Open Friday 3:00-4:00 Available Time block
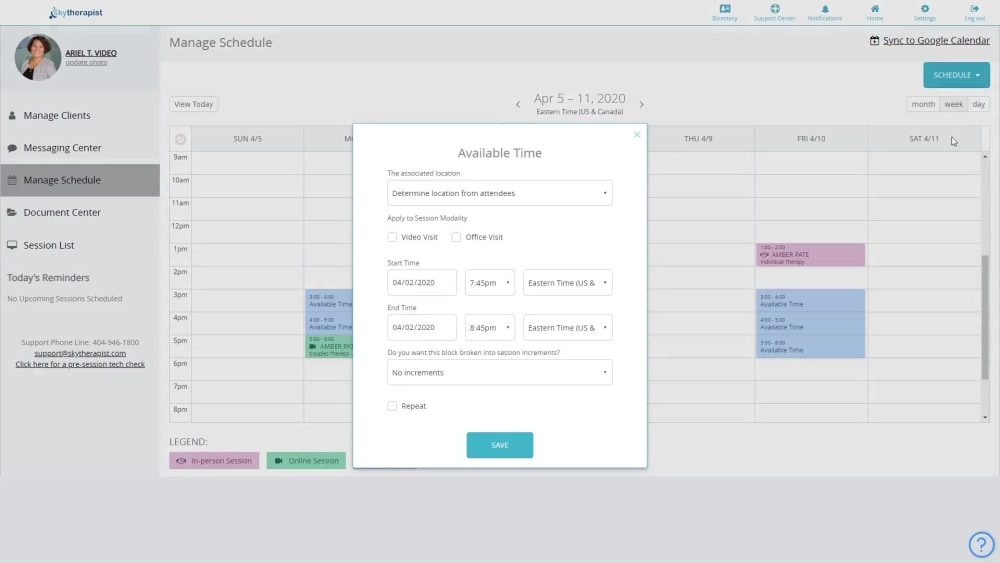Image resolution: width=1000 pixels, height=563 pixels. tap(811, 301)
